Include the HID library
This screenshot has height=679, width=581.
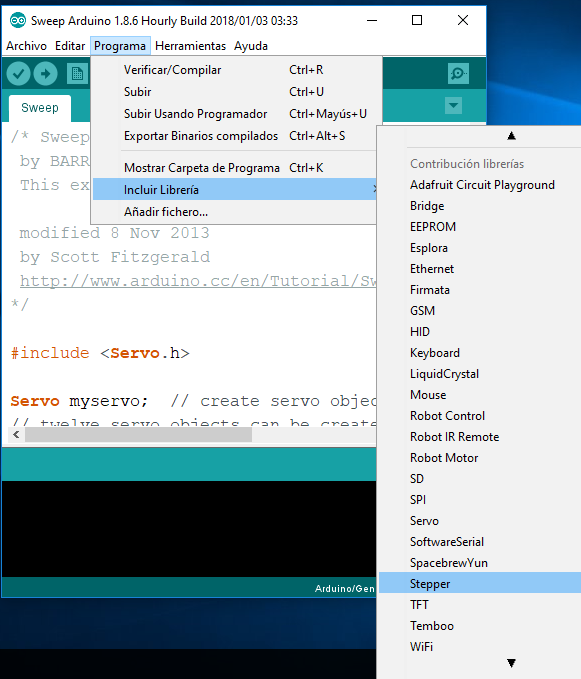point(480,332)
